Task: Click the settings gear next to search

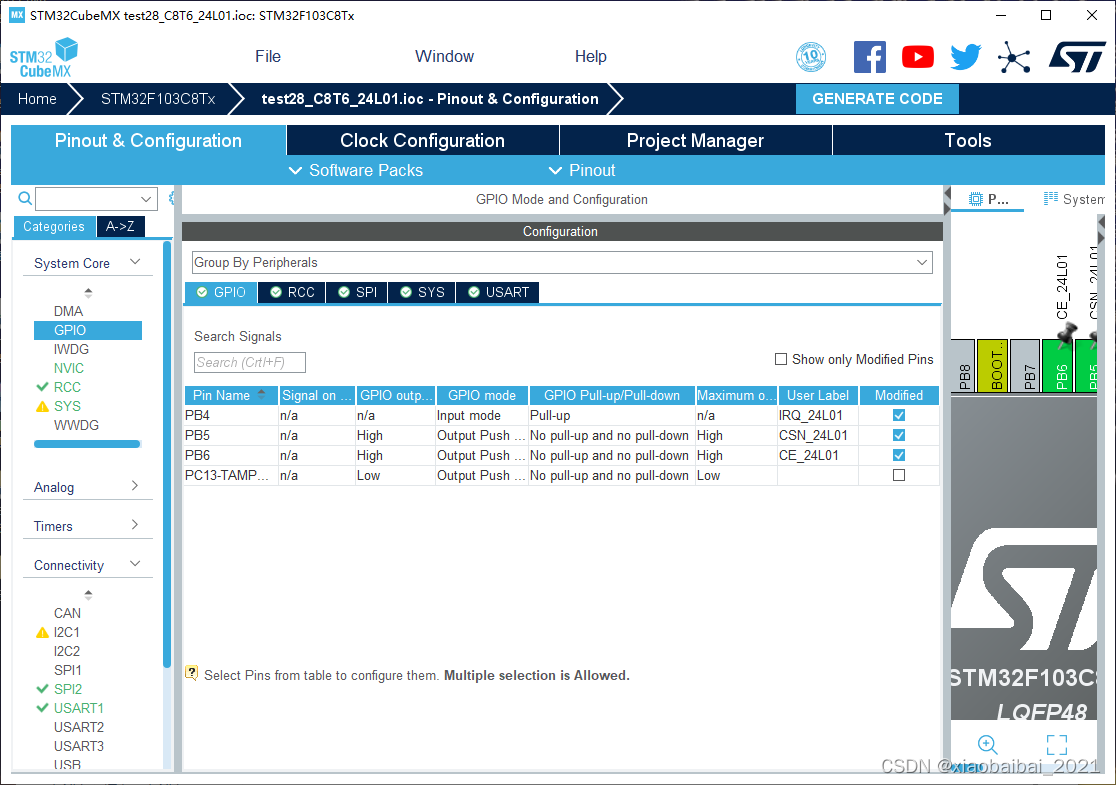Action: (x=172, y=199)
